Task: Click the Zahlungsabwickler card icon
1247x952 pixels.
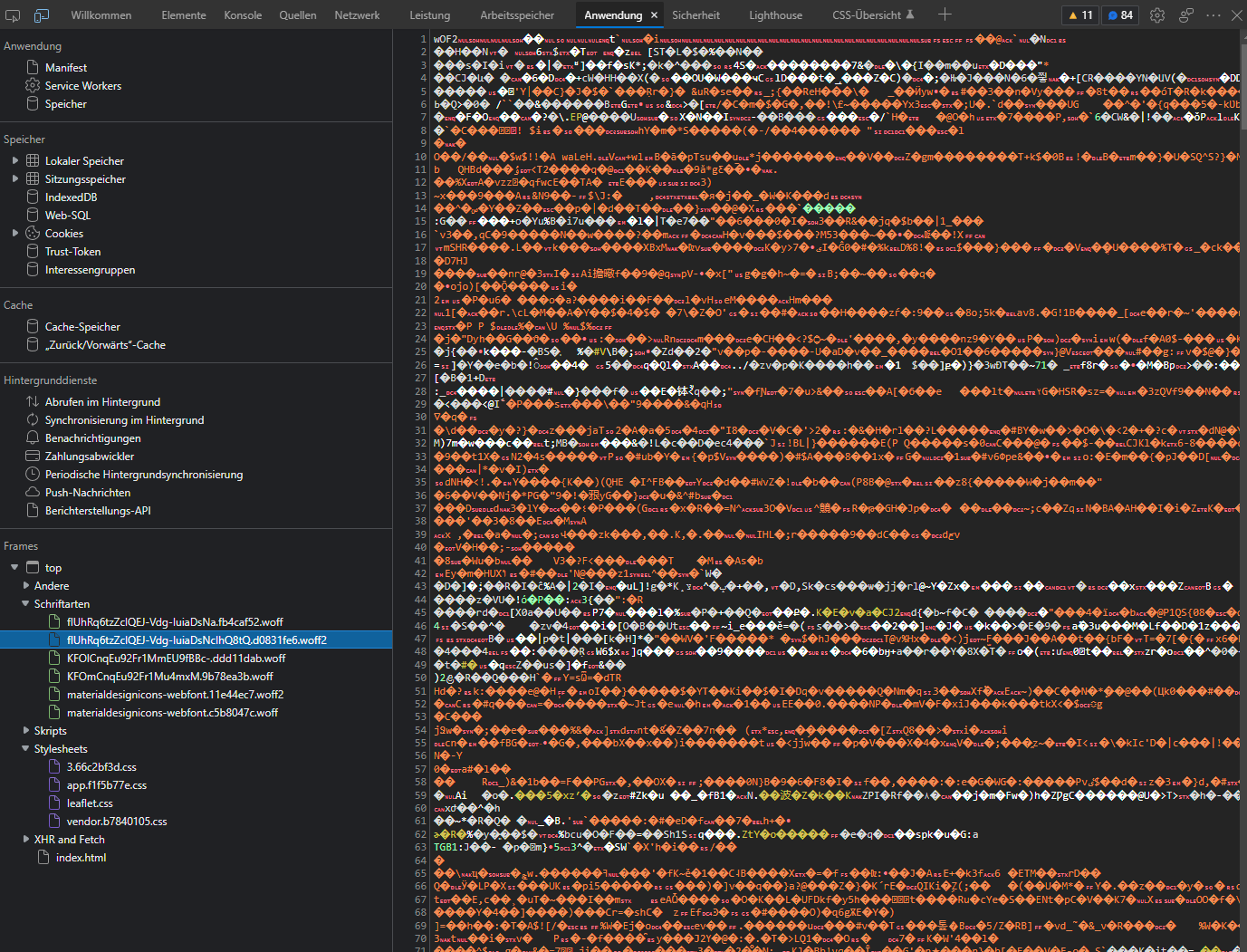Action: (33, 457)
